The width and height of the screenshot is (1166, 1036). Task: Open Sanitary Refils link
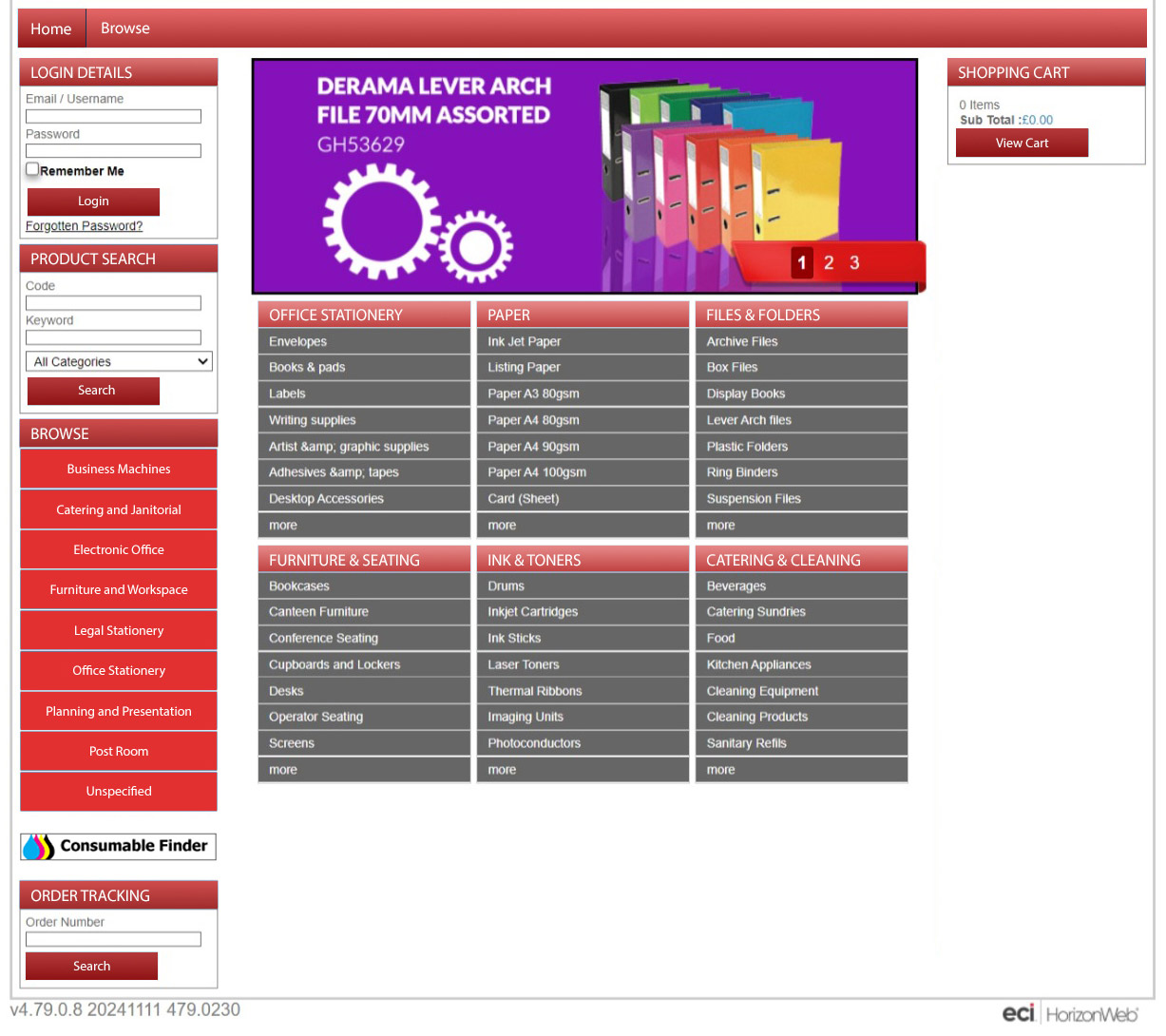pyautogui.click(x=801, y=743)
